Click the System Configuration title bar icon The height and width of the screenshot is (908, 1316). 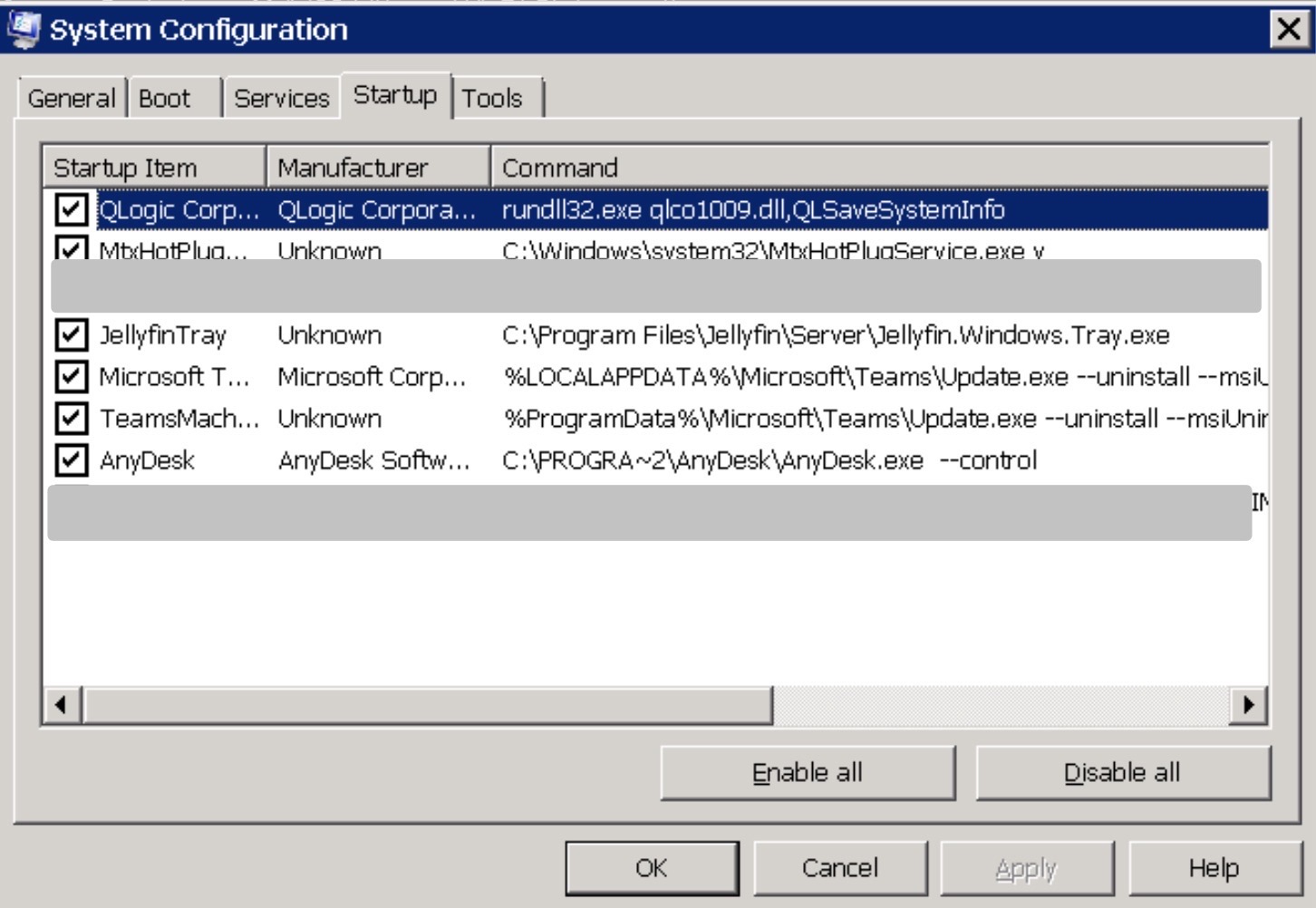[x=23, y=29]
